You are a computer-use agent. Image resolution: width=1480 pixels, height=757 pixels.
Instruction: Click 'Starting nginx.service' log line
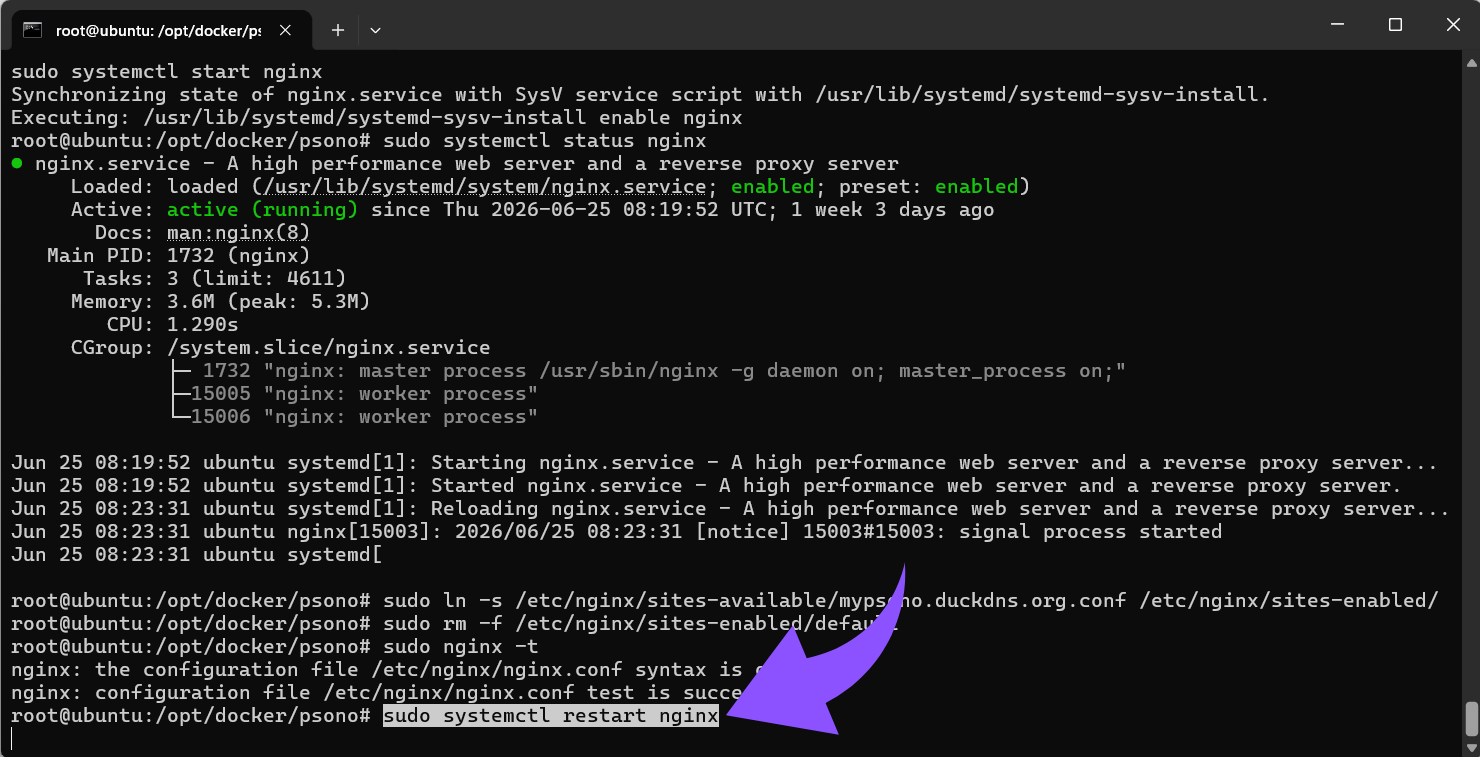pos(724,463)
